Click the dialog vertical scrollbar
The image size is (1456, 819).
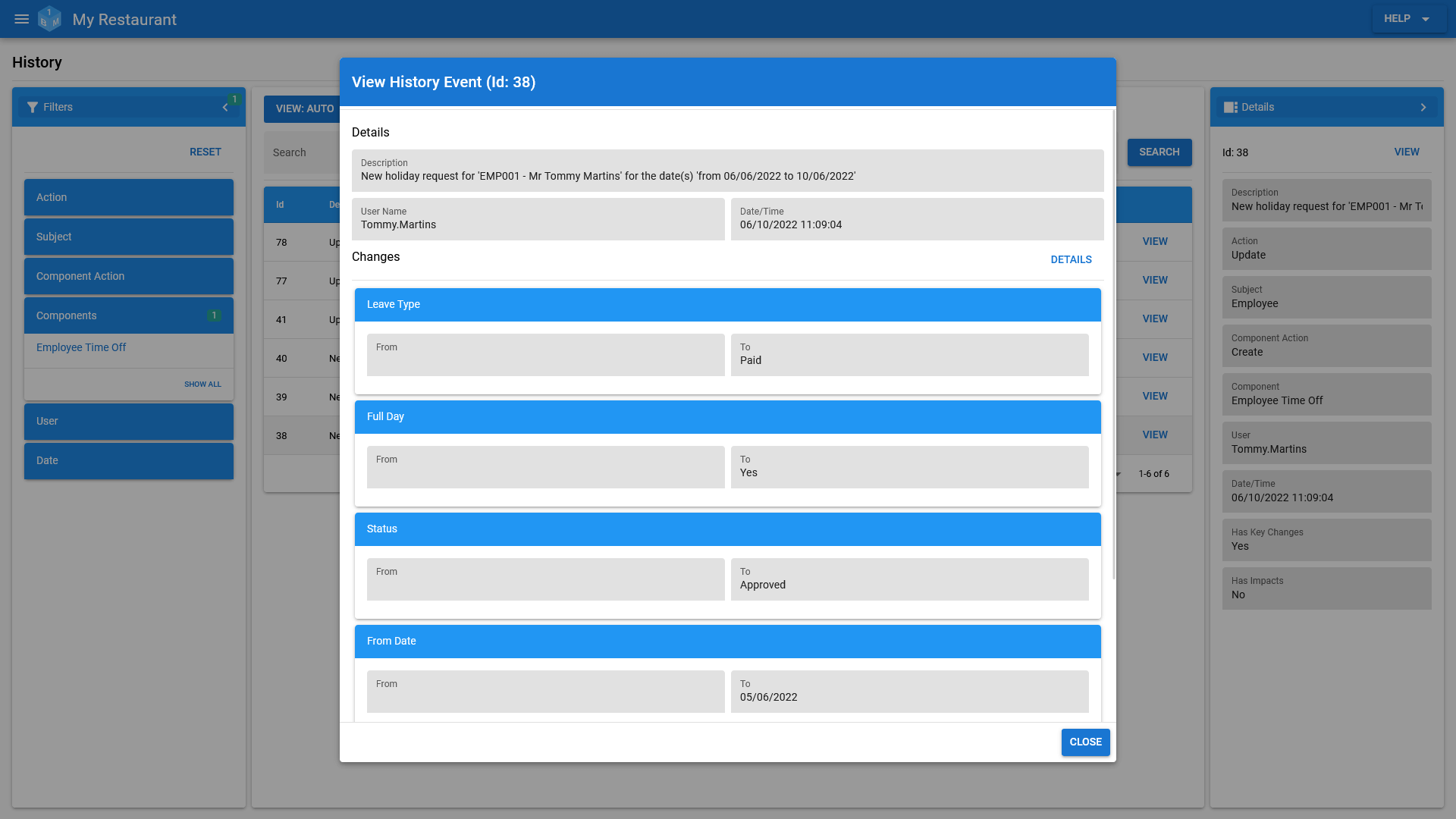click(1113, 344)
